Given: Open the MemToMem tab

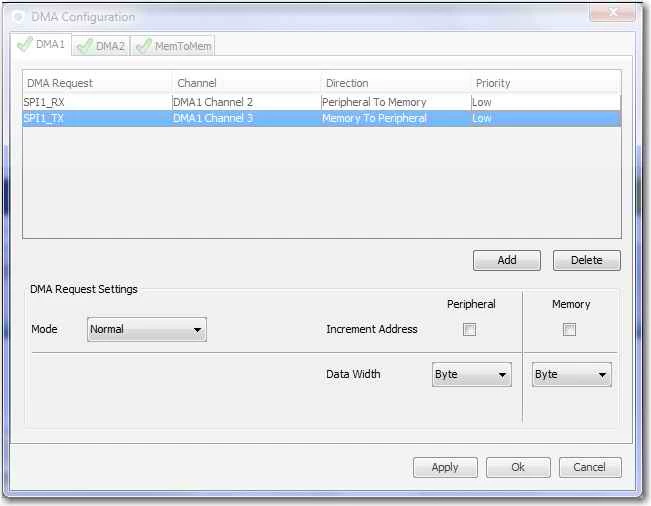Looking at the screenshot, I should (x=173, y=46).
